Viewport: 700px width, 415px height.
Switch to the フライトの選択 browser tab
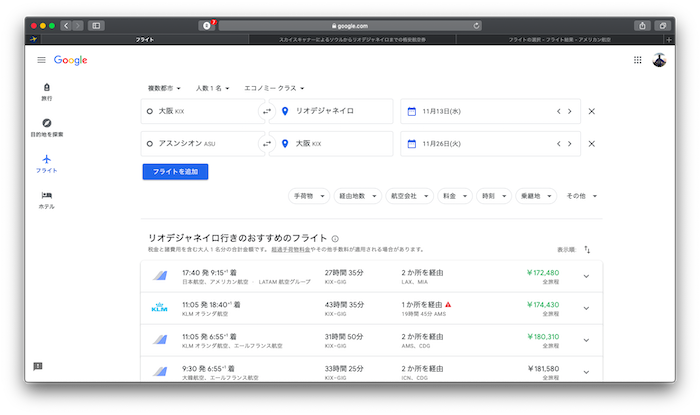pyautogui.click(x=560, y=40)
